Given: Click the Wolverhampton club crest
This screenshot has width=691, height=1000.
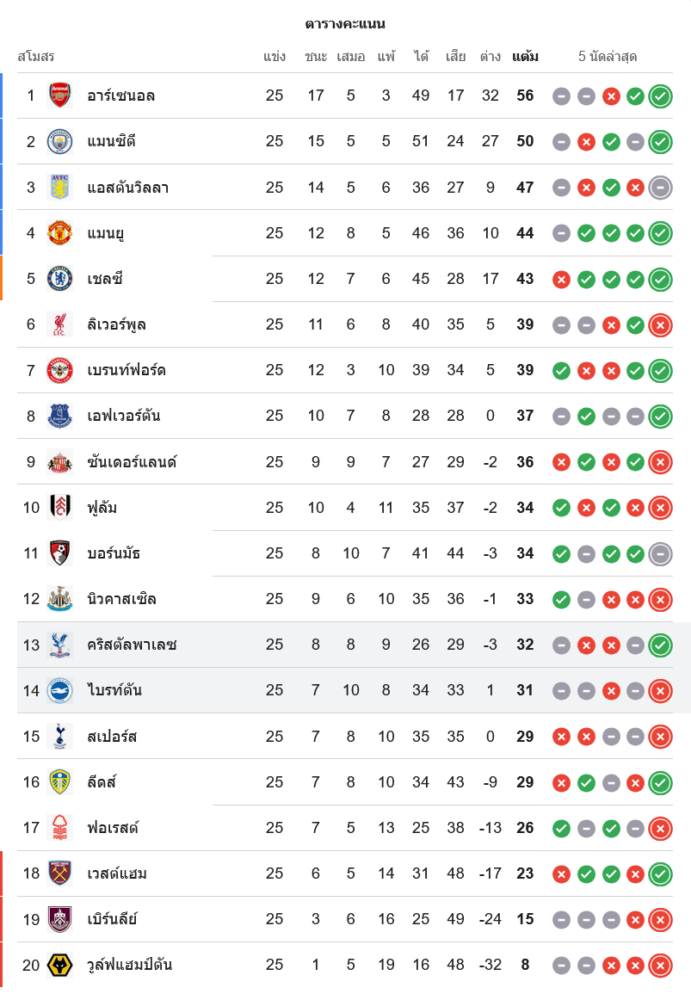Looking at the screenshot, I should click(x=60, y=965).
